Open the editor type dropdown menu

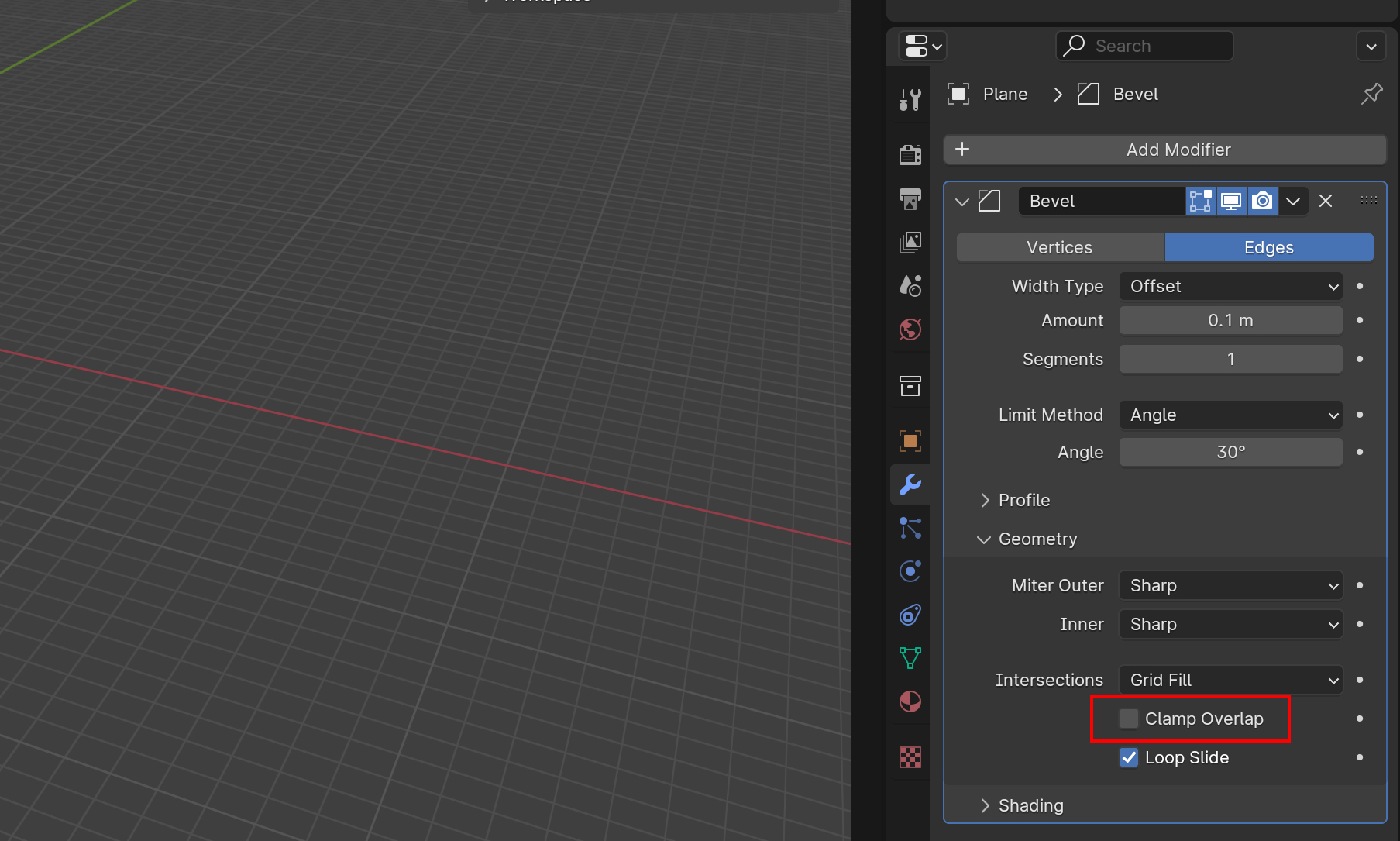[x=923, y=46]
